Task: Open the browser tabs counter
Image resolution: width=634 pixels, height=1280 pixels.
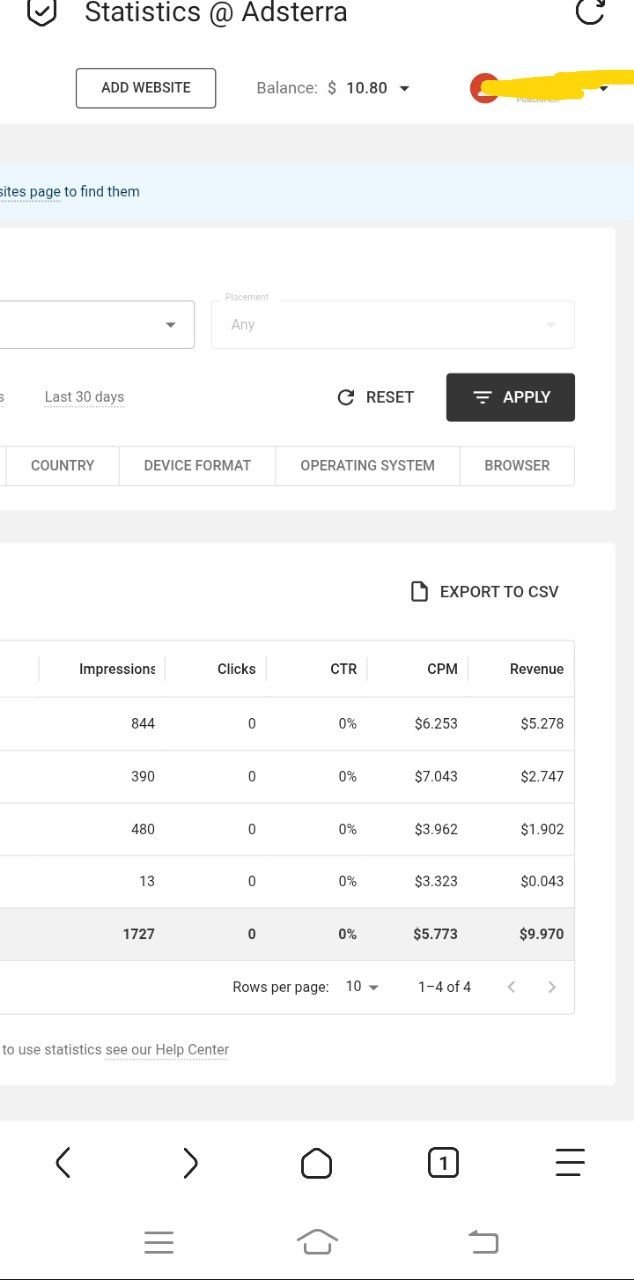Action: pos(443,1162)
